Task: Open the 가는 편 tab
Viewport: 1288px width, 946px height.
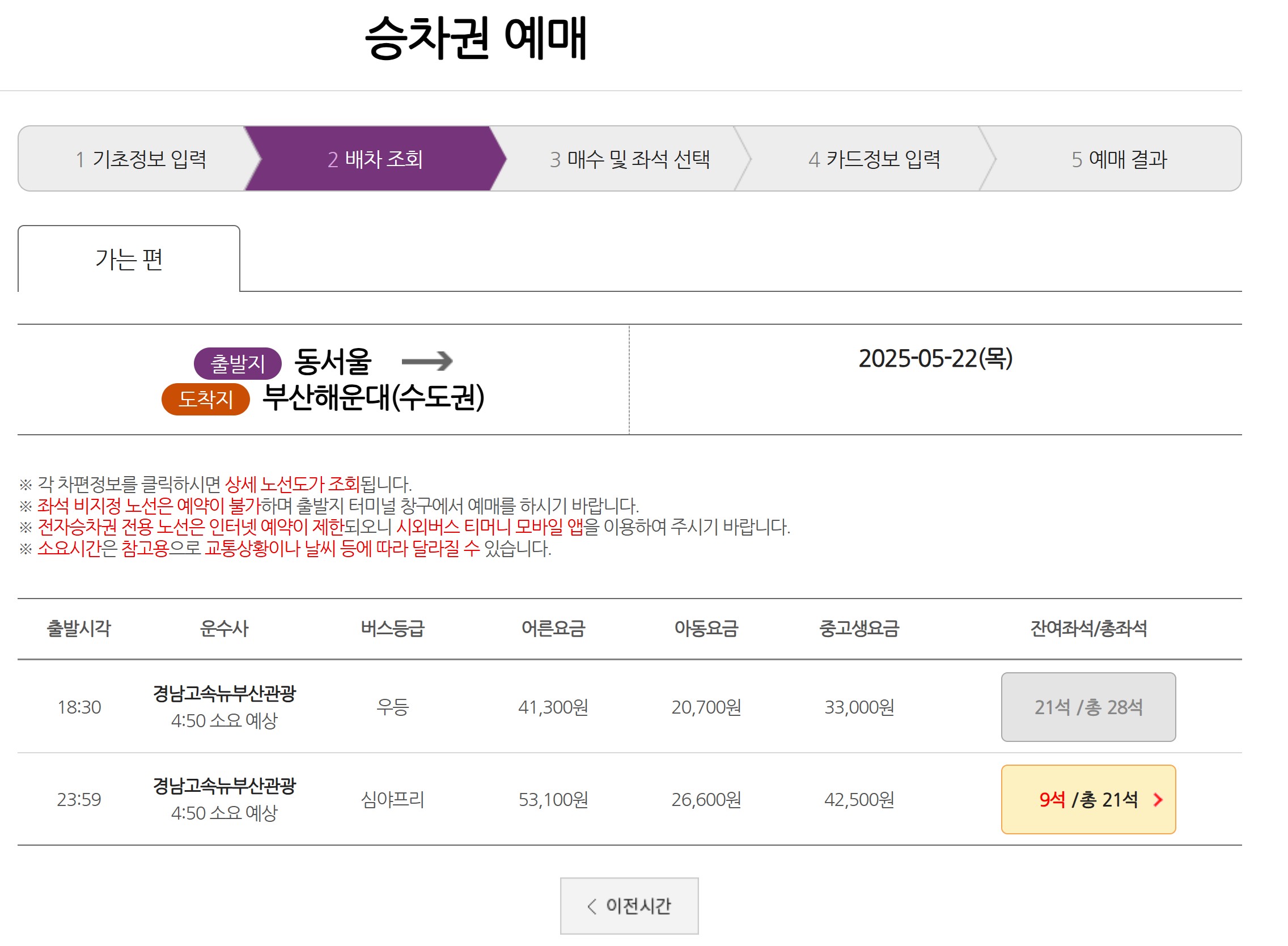Action: (x=129, y=260)
